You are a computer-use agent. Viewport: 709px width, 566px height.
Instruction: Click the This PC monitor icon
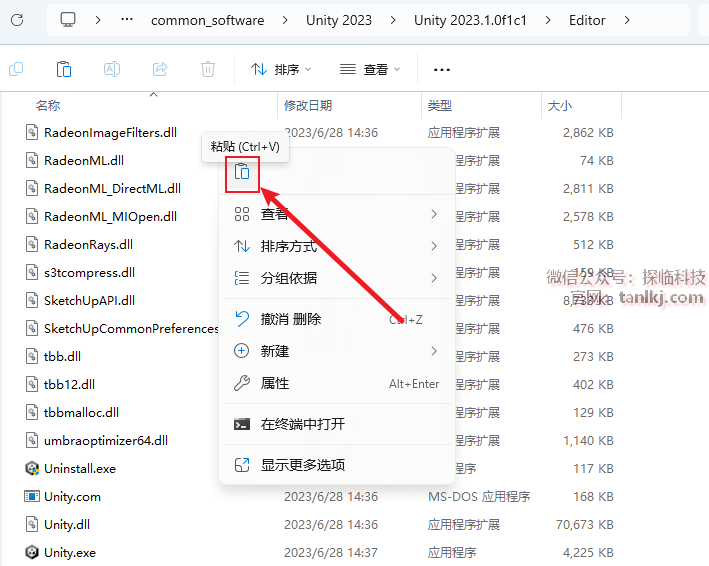coord(68,19)
